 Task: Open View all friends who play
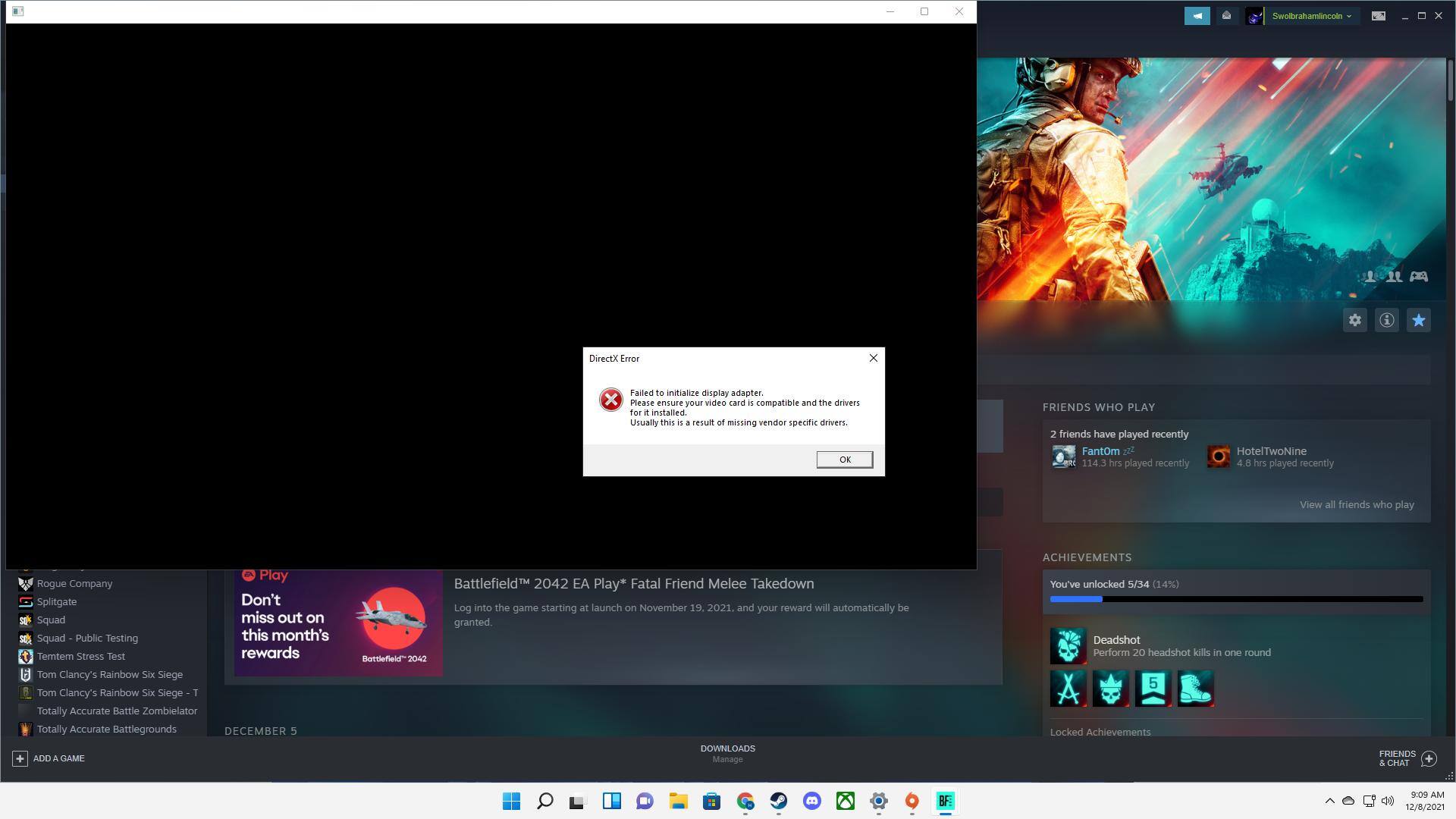pos(1356,505)
